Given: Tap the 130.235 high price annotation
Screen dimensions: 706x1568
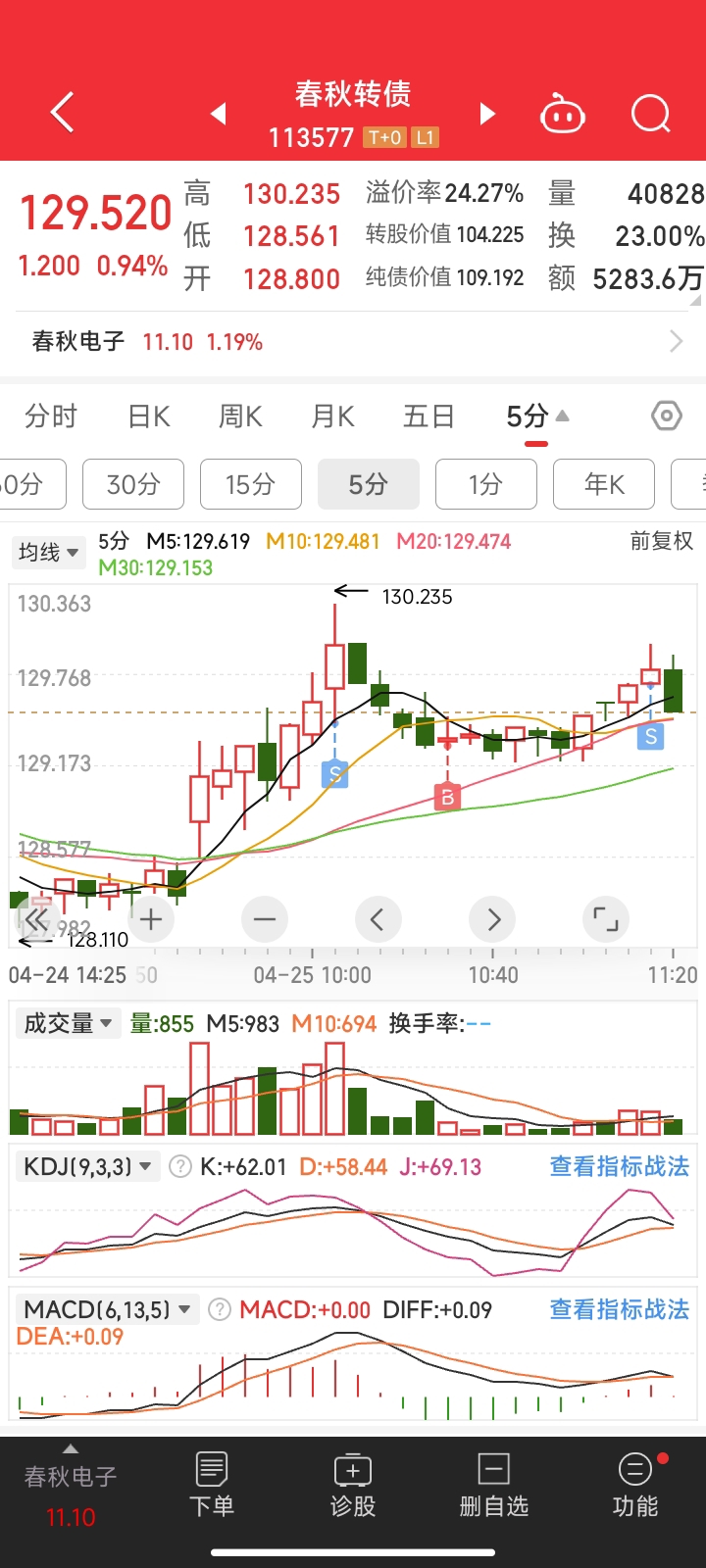Looking at the screenshot, I should (417, 597).
